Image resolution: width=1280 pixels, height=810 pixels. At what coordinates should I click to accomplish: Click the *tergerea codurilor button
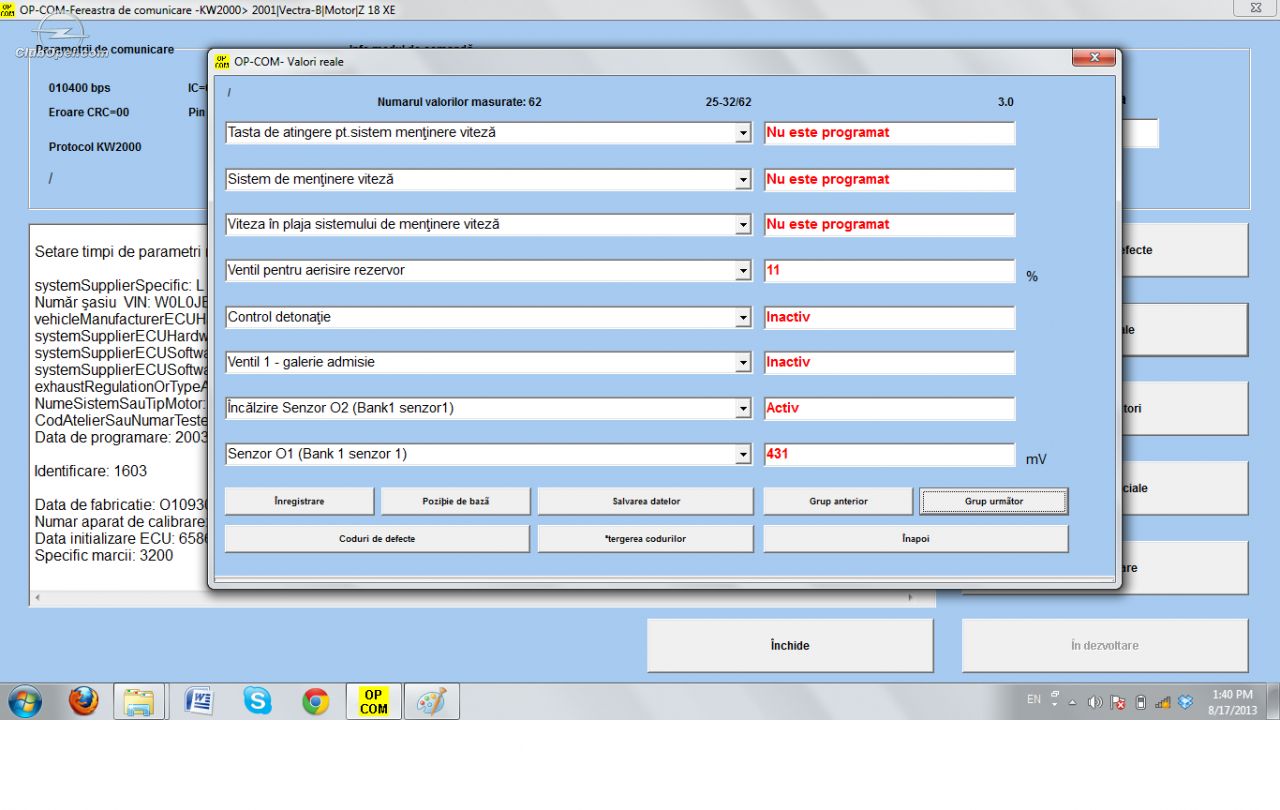click(646, 538)
